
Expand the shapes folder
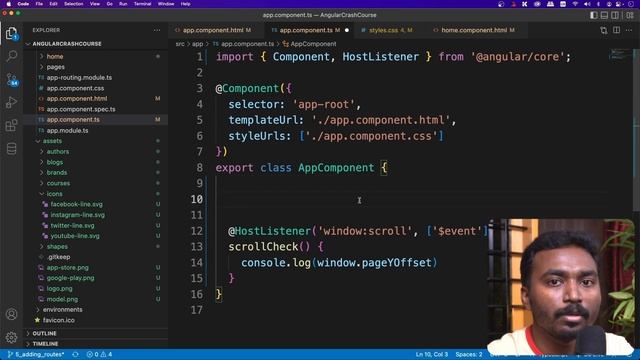point(57,247)
